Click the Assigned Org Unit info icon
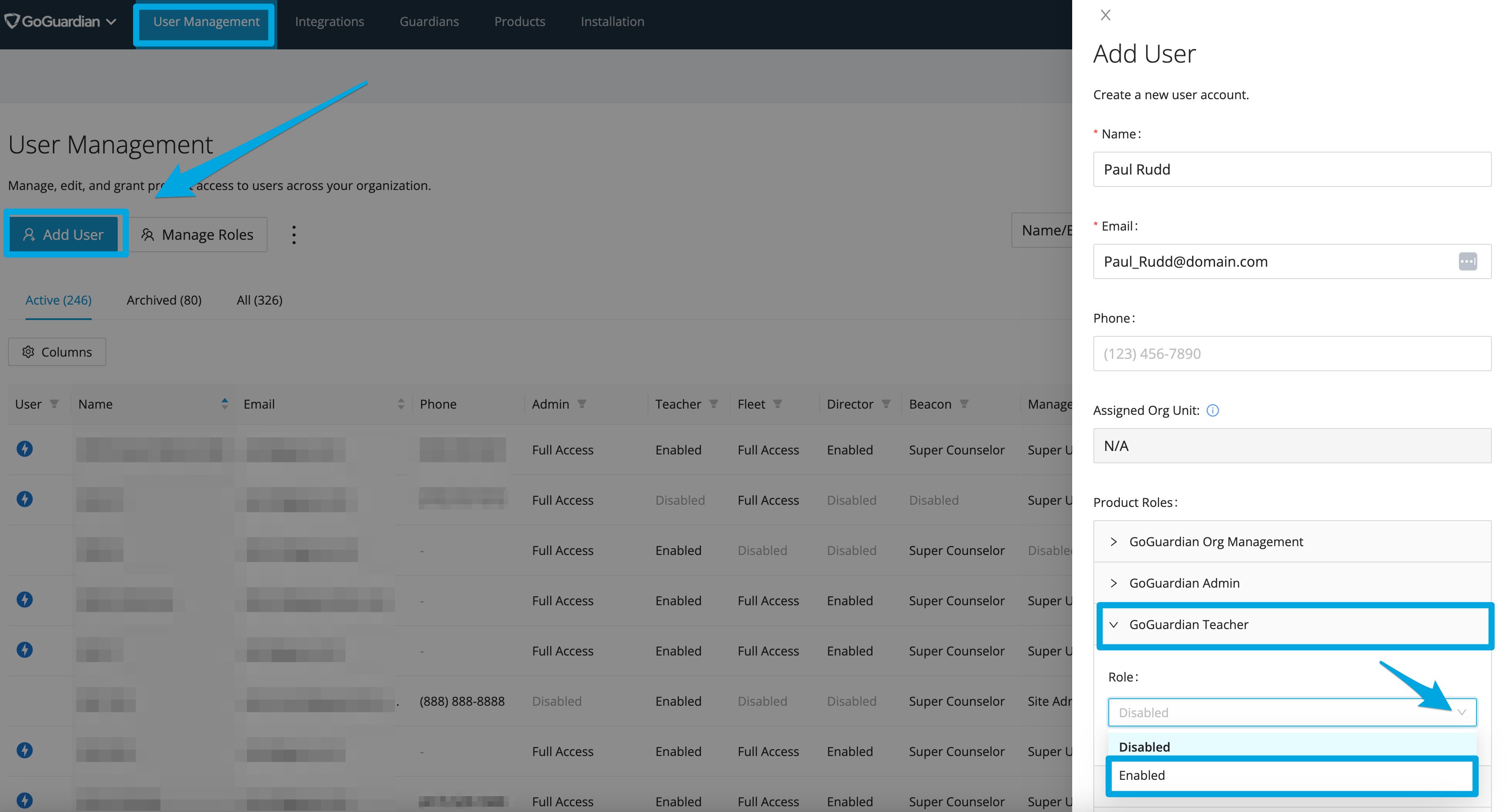This screenshot has height=812, width=1506. (x=1213, y=410)
